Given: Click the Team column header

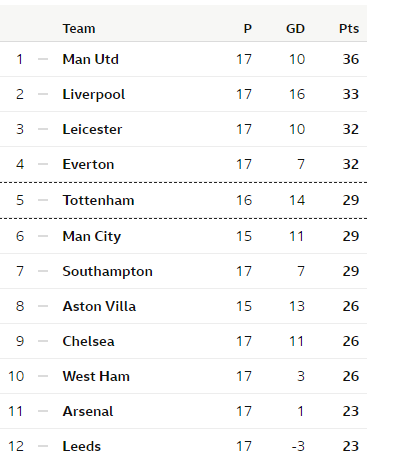Looking at the screenshot, I should point(79,29).
